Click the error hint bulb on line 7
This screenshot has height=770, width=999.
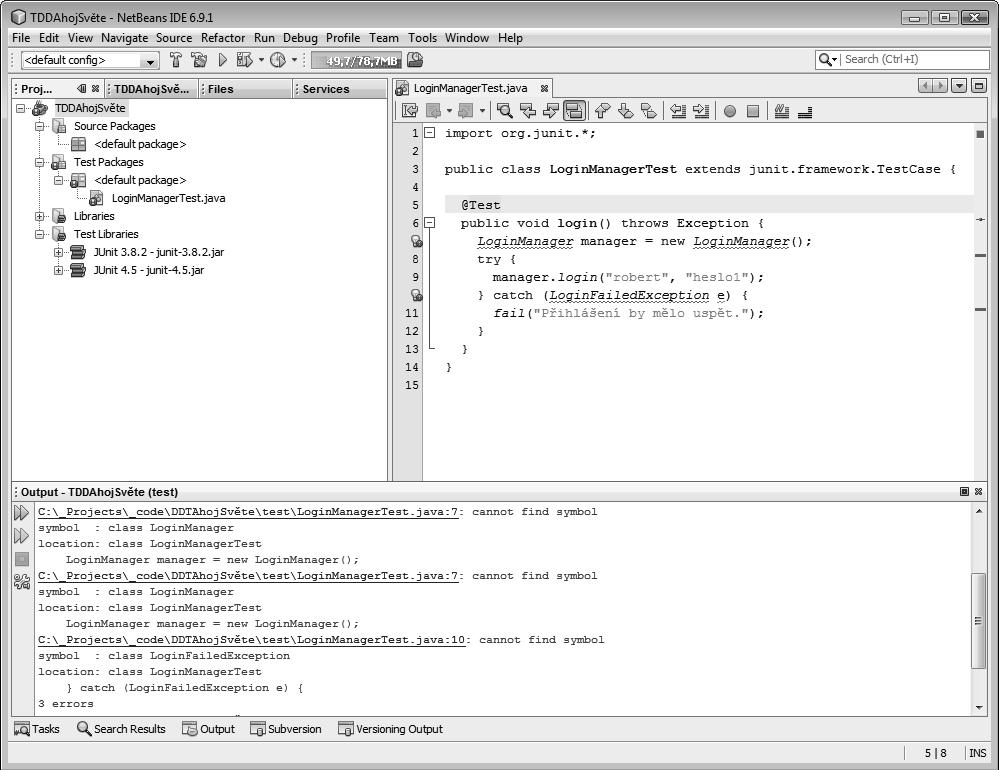click(416, 241)
